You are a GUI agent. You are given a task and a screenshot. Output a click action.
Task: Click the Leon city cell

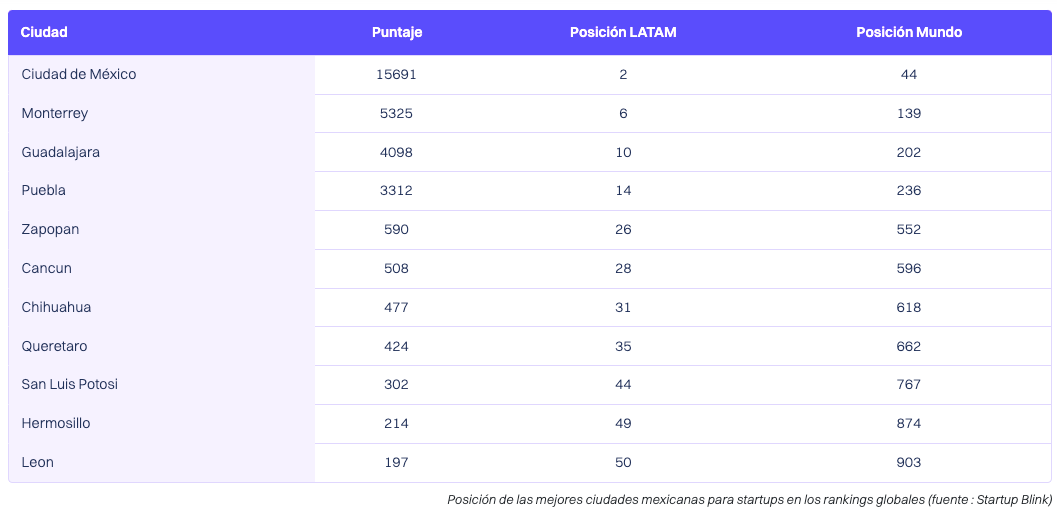38,462
